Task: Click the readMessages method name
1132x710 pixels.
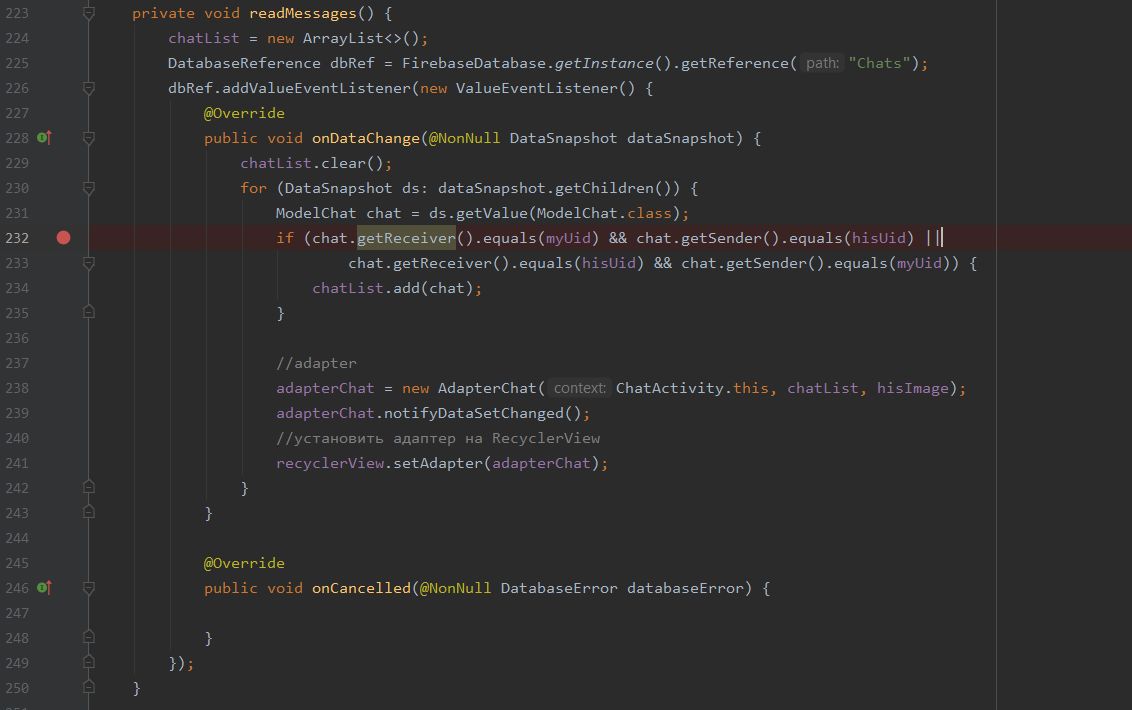Action: point(302,13)
